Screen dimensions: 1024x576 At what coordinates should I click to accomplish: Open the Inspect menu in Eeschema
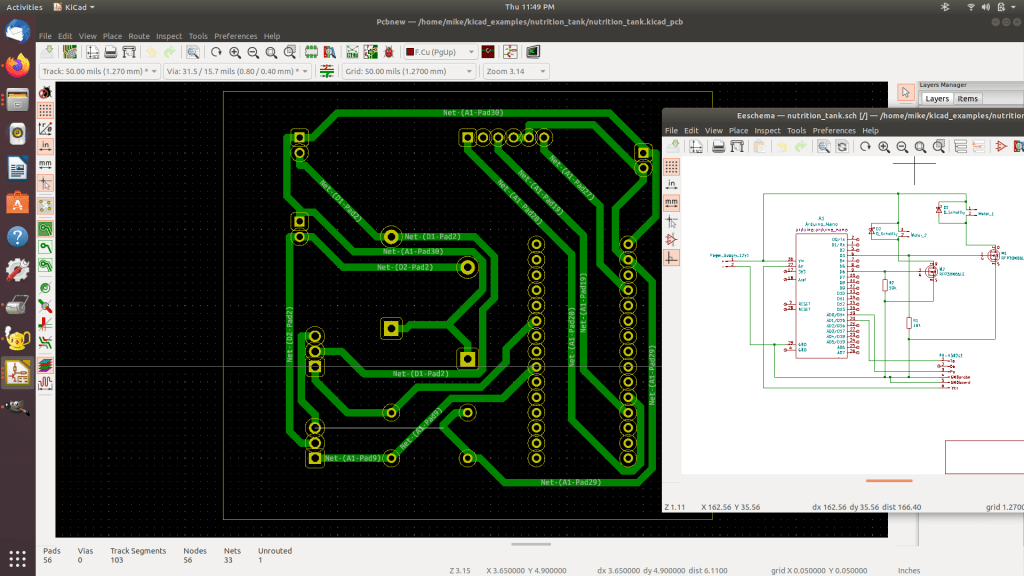point(767,130)
